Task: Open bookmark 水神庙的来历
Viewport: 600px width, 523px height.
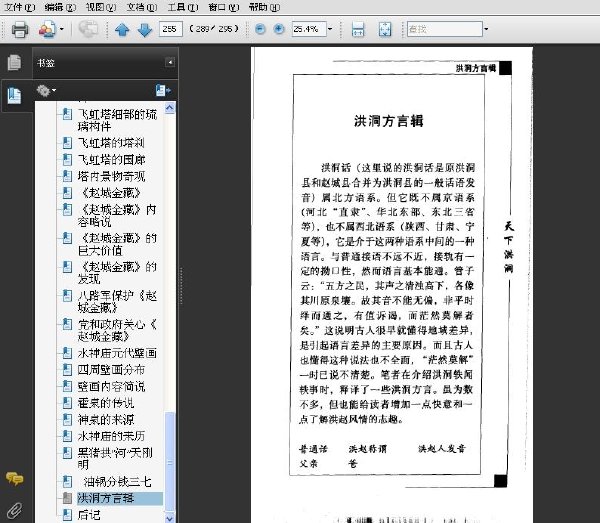Action: pos(111,436)
